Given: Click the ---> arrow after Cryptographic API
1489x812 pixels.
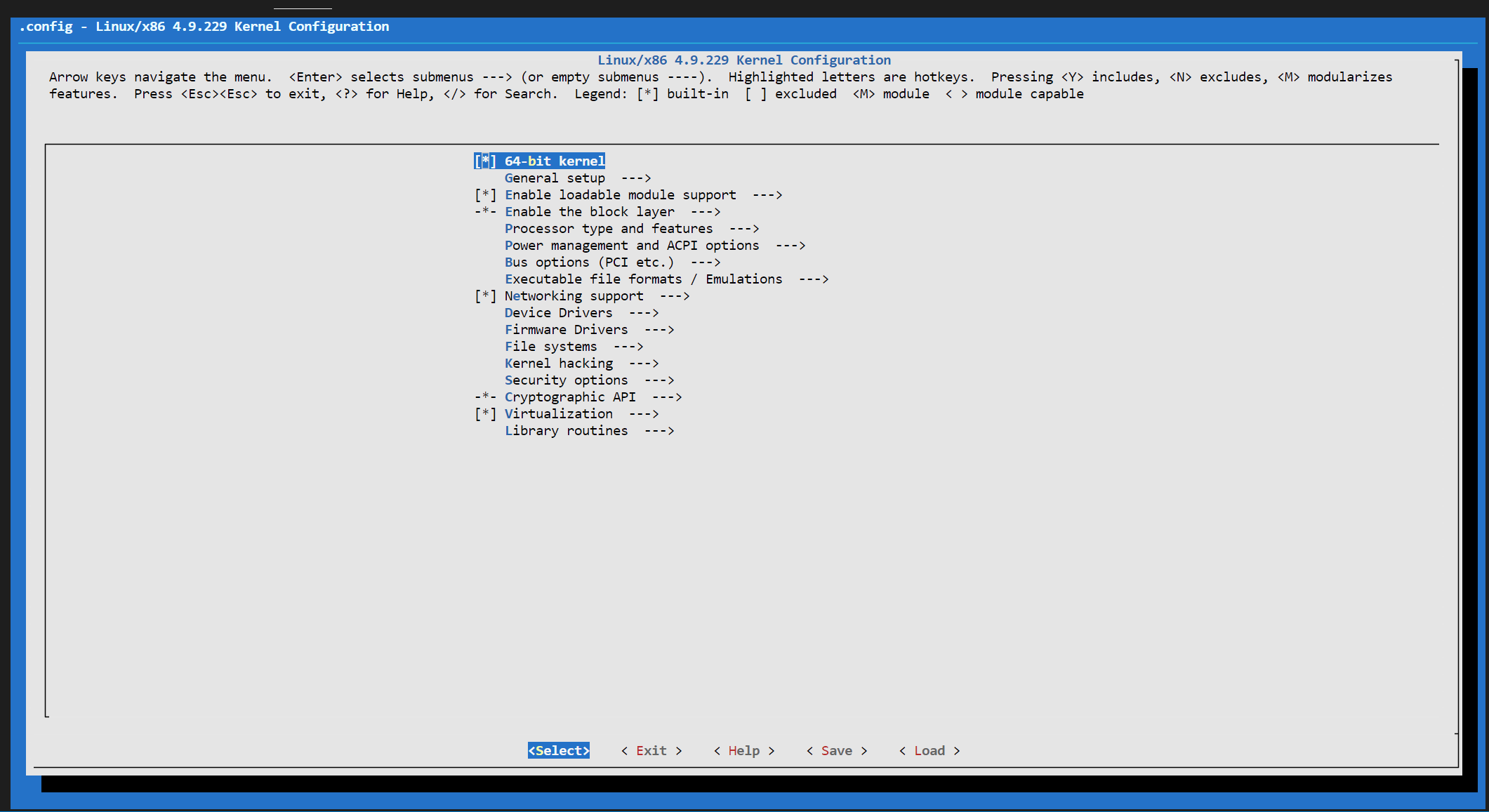Looking at the screenshot, I should (667, 397).
